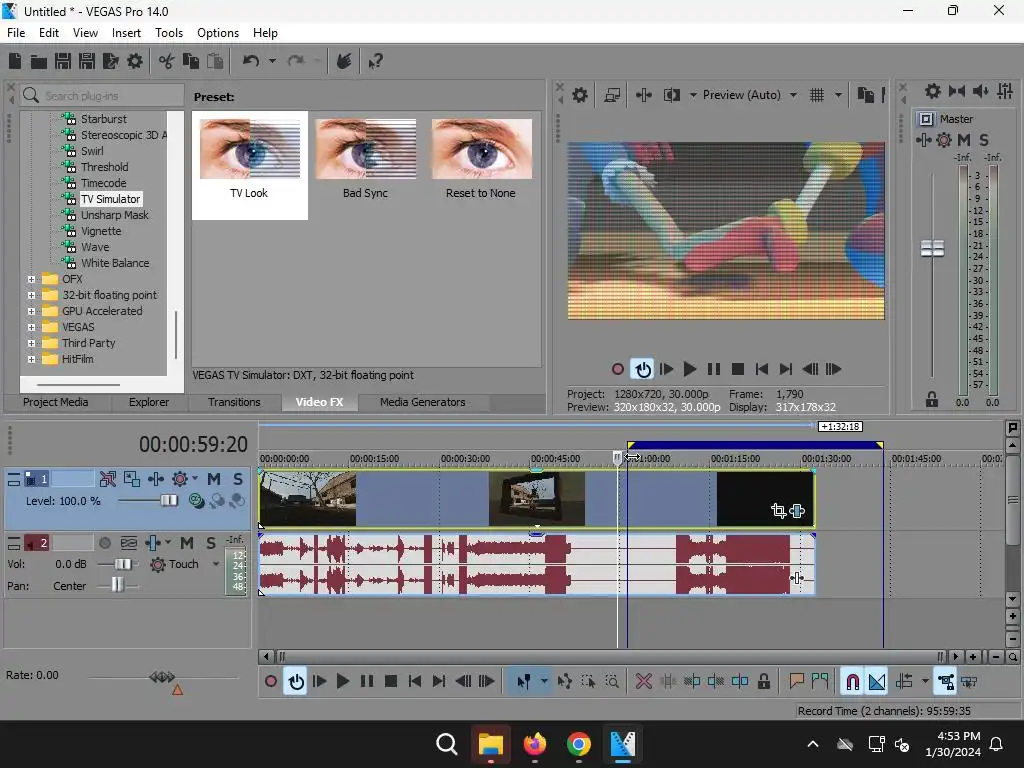The height and width of the screenshot is (768, 1024).
Task: Open the Touch automation mode dropdown
Action: 216,564
